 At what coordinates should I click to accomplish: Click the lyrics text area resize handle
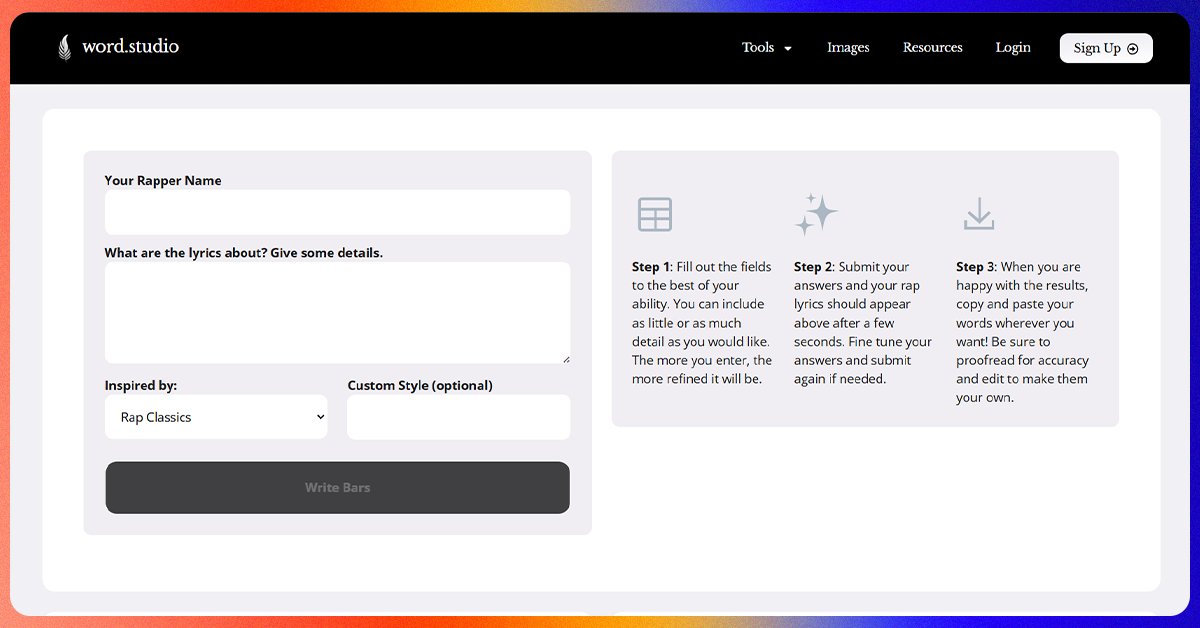[x=565, y=358]
